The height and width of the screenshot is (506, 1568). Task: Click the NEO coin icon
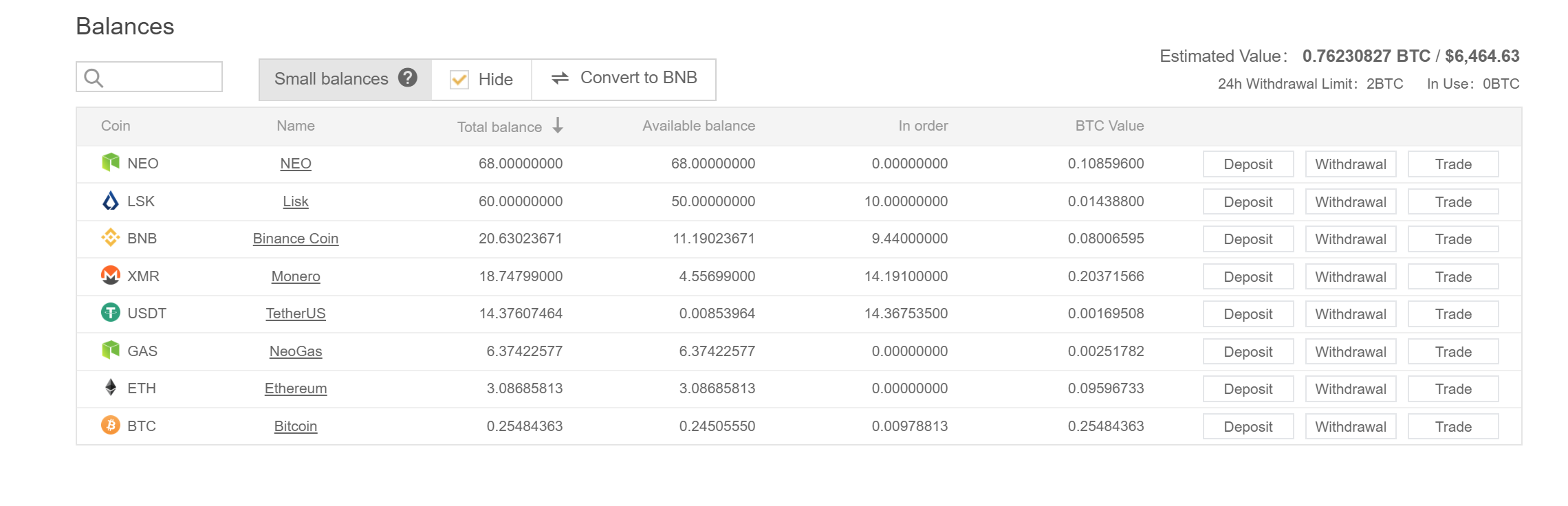tap(111, 163)
